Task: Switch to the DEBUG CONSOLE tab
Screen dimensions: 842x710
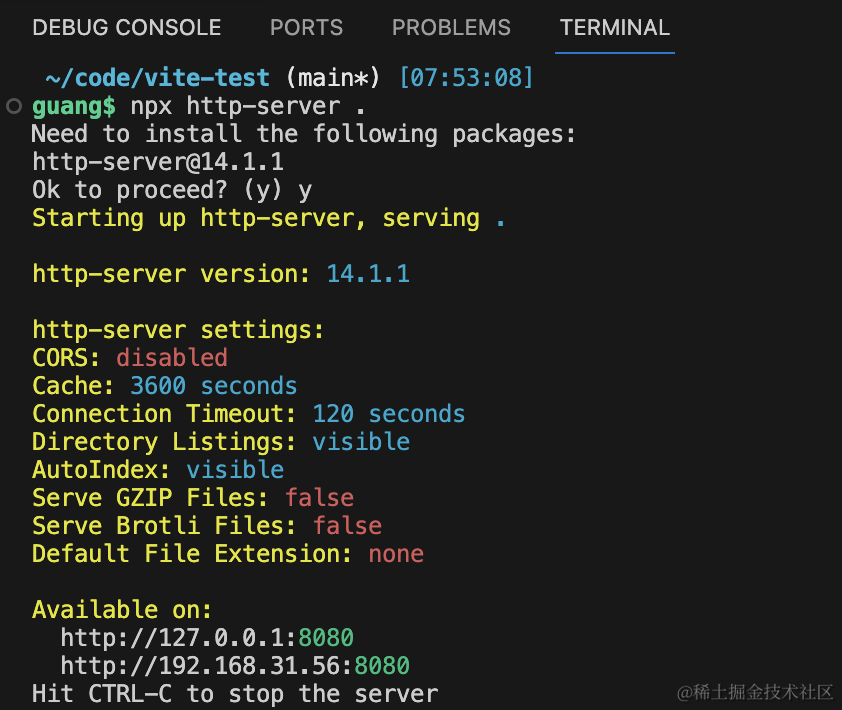Action: point(126,28)
